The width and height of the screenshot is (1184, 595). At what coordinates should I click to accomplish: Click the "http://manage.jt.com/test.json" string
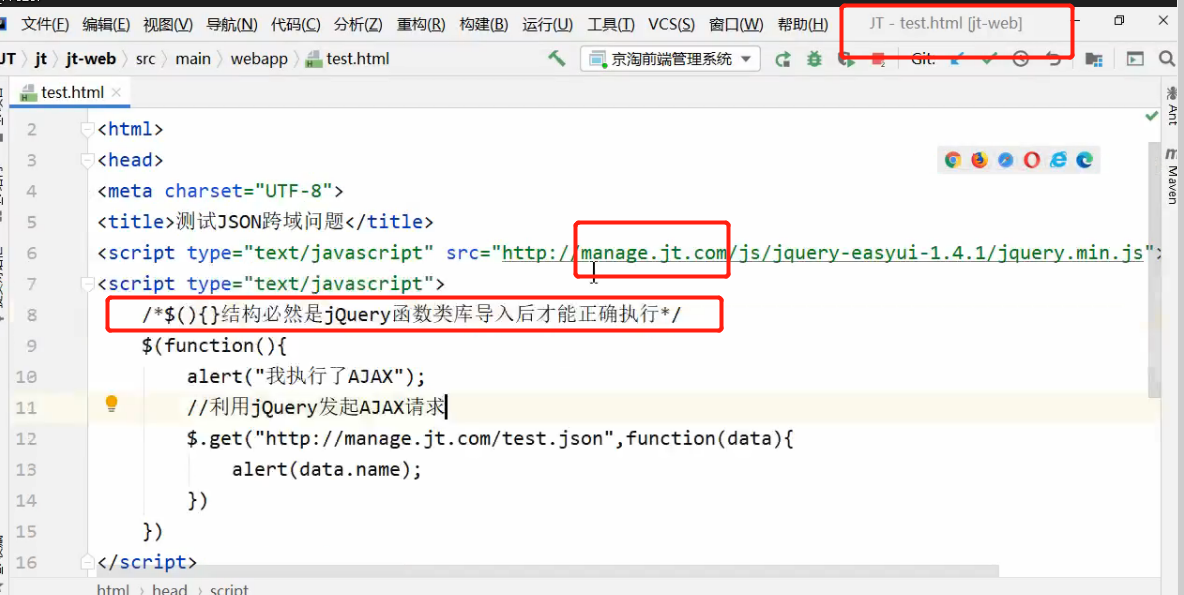click(x=434, y=439)
